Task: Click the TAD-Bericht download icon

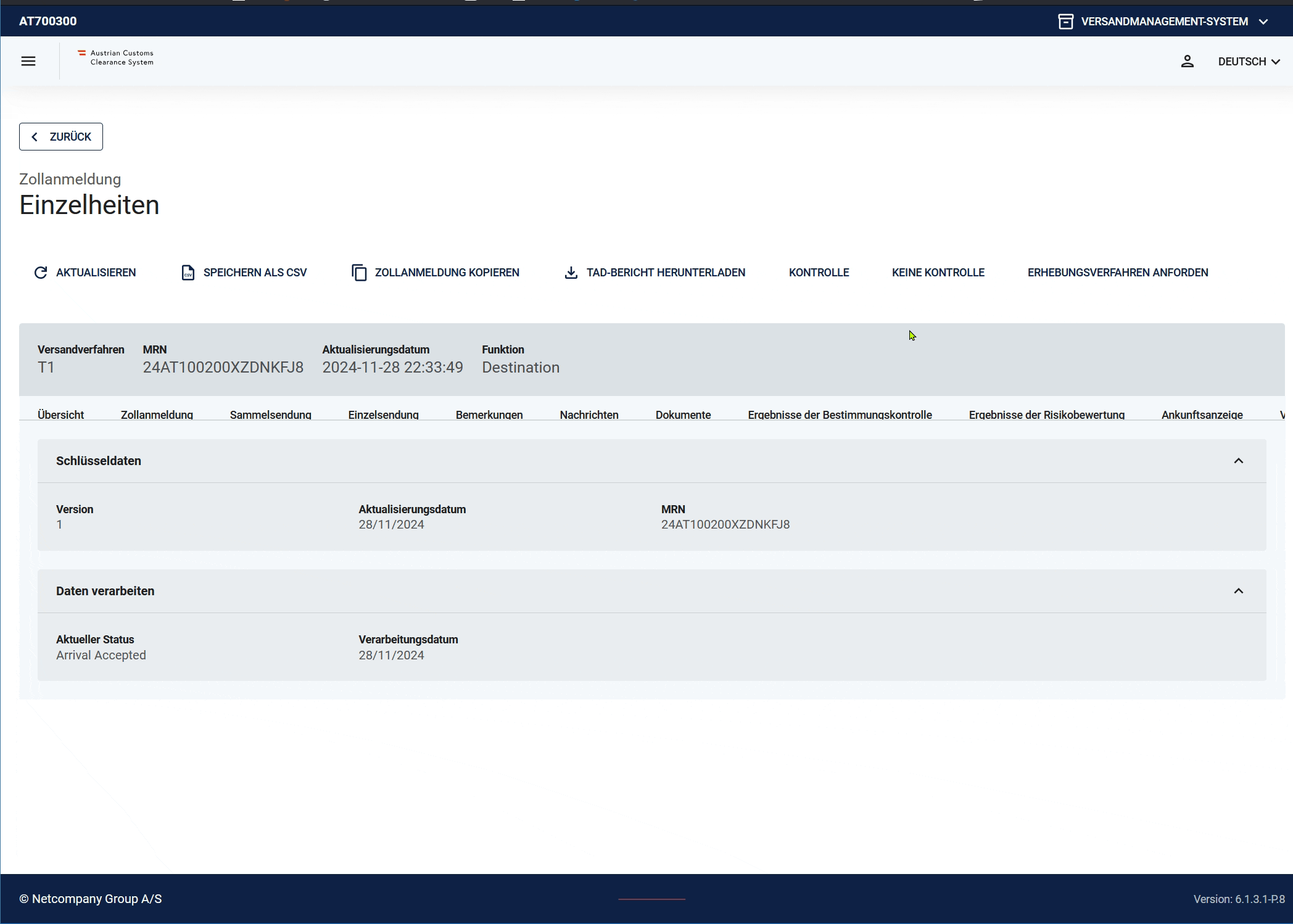Action: point(571,273)
